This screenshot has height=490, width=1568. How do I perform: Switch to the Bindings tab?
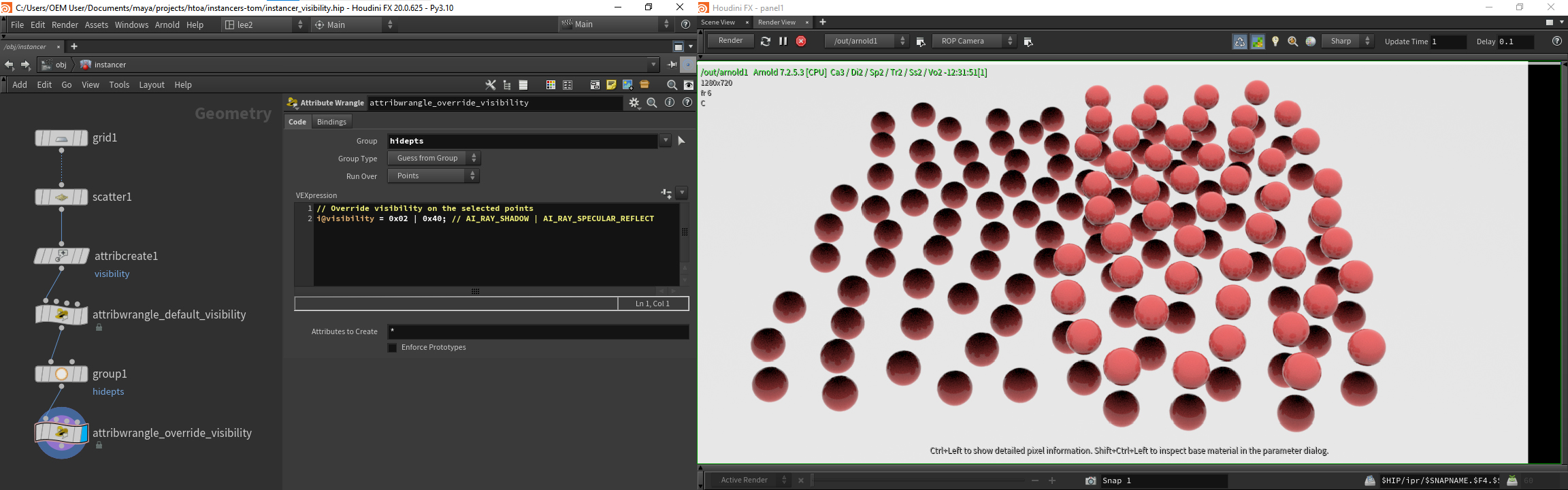[332, 122]
